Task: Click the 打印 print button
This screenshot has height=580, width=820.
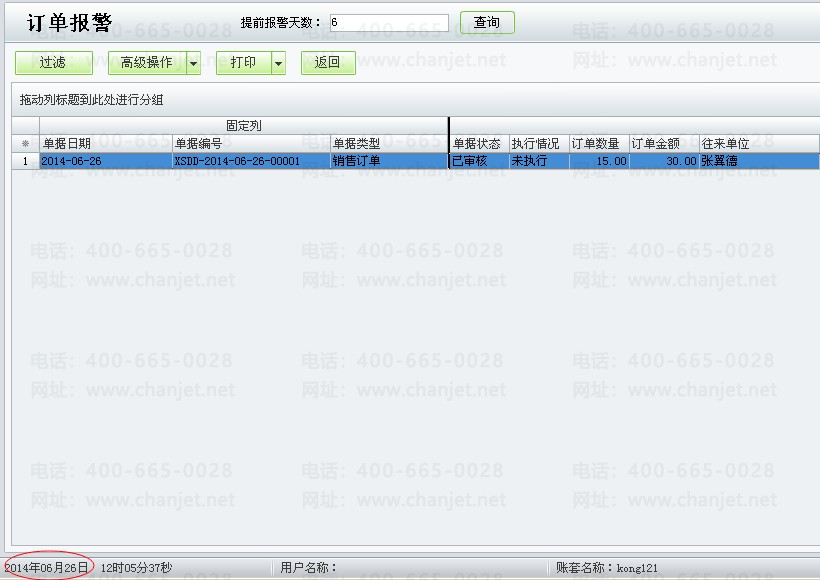Action: (x=243, y=63)
